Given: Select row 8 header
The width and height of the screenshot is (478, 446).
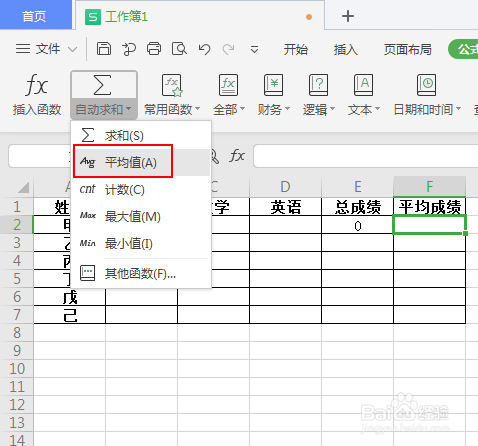Looking at the screenshot, I should 17,333.
